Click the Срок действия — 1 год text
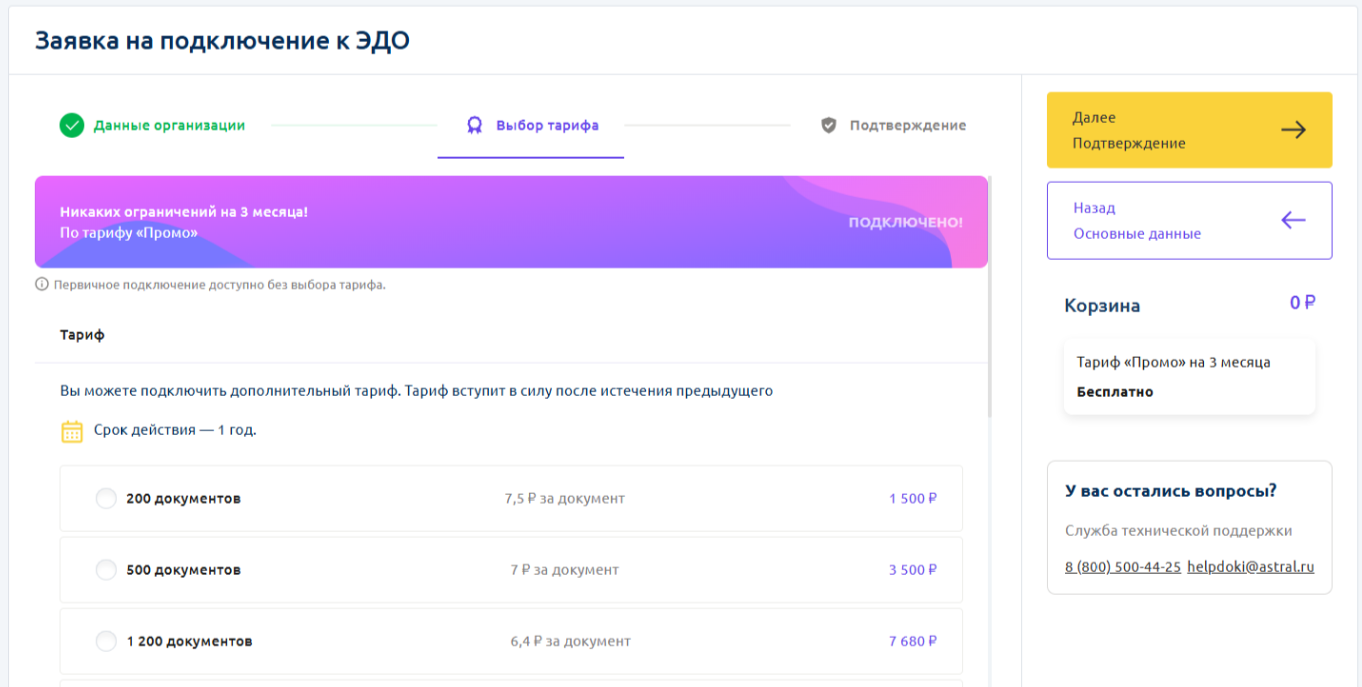Viewport: 1362px width, 687px height. [175, 430]
